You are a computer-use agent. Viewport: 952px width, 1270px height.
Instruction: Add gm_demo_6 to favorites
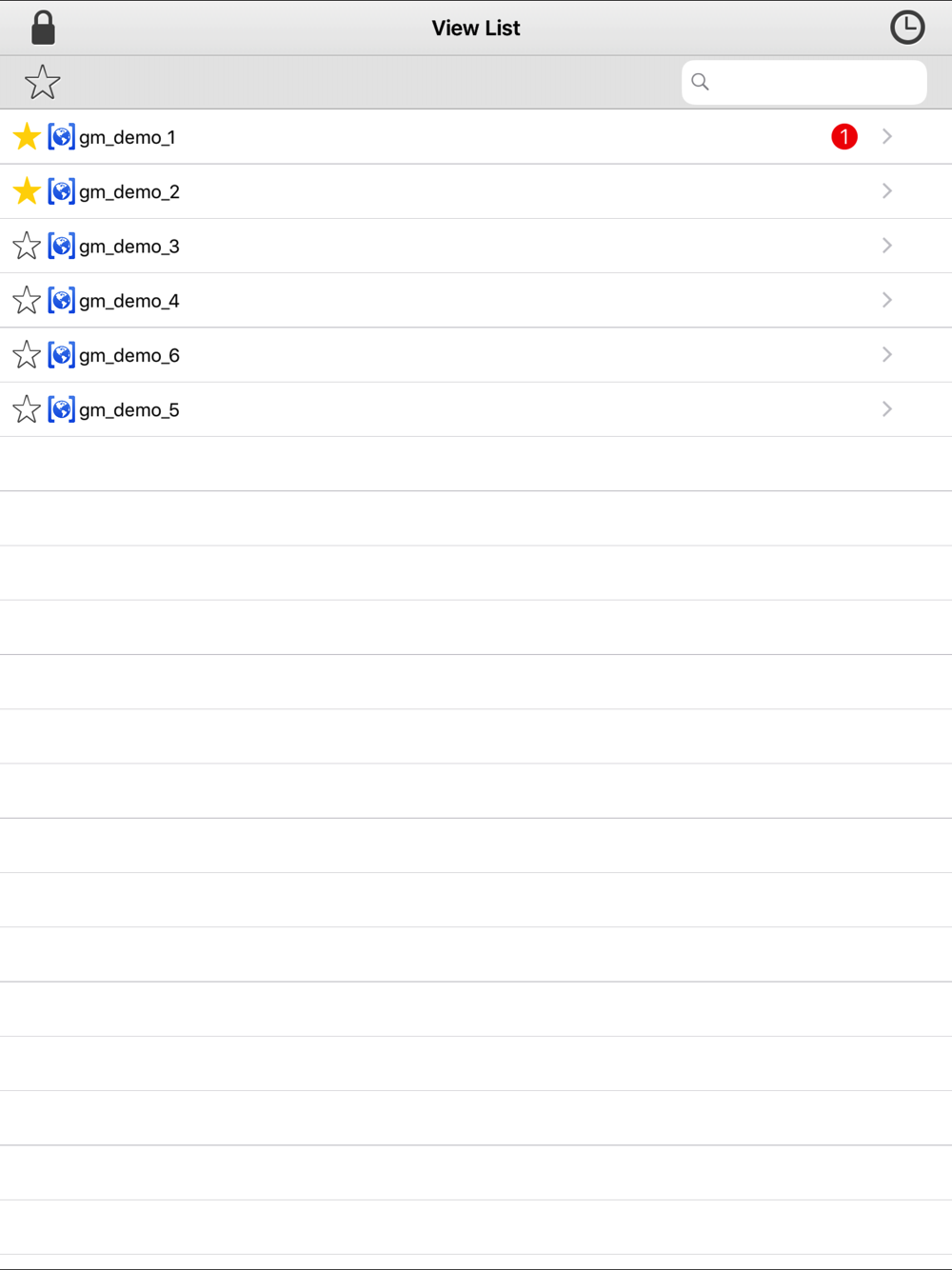(x=27, y=355)
